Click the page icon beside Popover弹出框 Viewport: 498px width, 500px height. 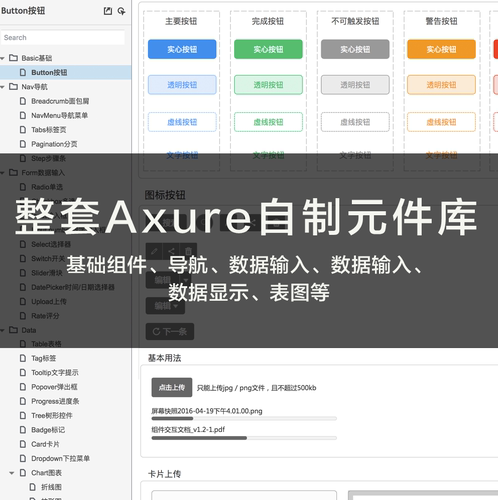tap(23, 387)
